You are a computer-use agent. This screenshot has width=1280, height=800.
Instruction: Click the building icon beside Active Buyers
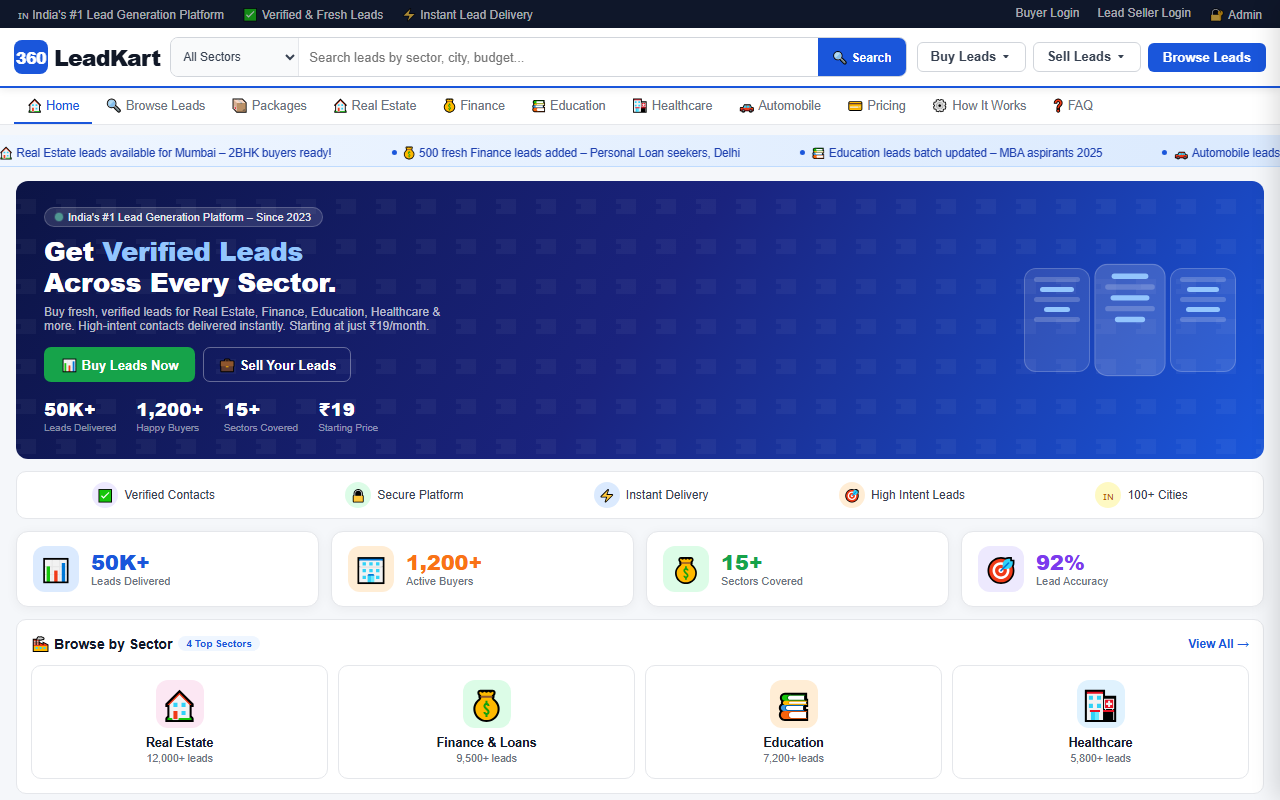pos(371,569)
